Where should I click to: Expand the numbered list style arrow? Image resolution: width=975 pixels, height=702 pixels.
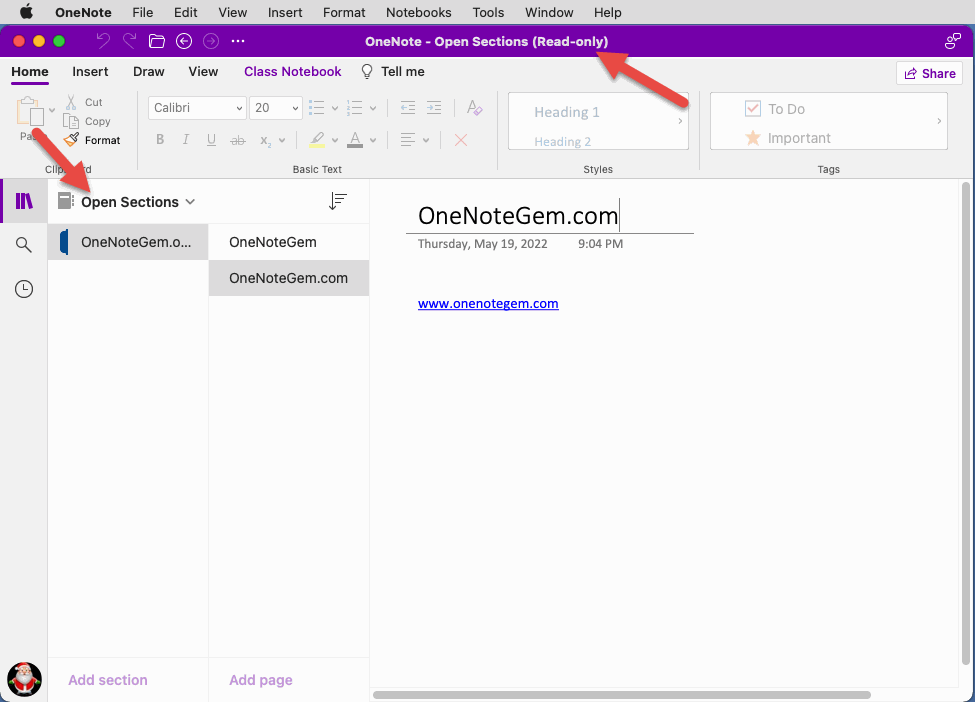[372, 108]
